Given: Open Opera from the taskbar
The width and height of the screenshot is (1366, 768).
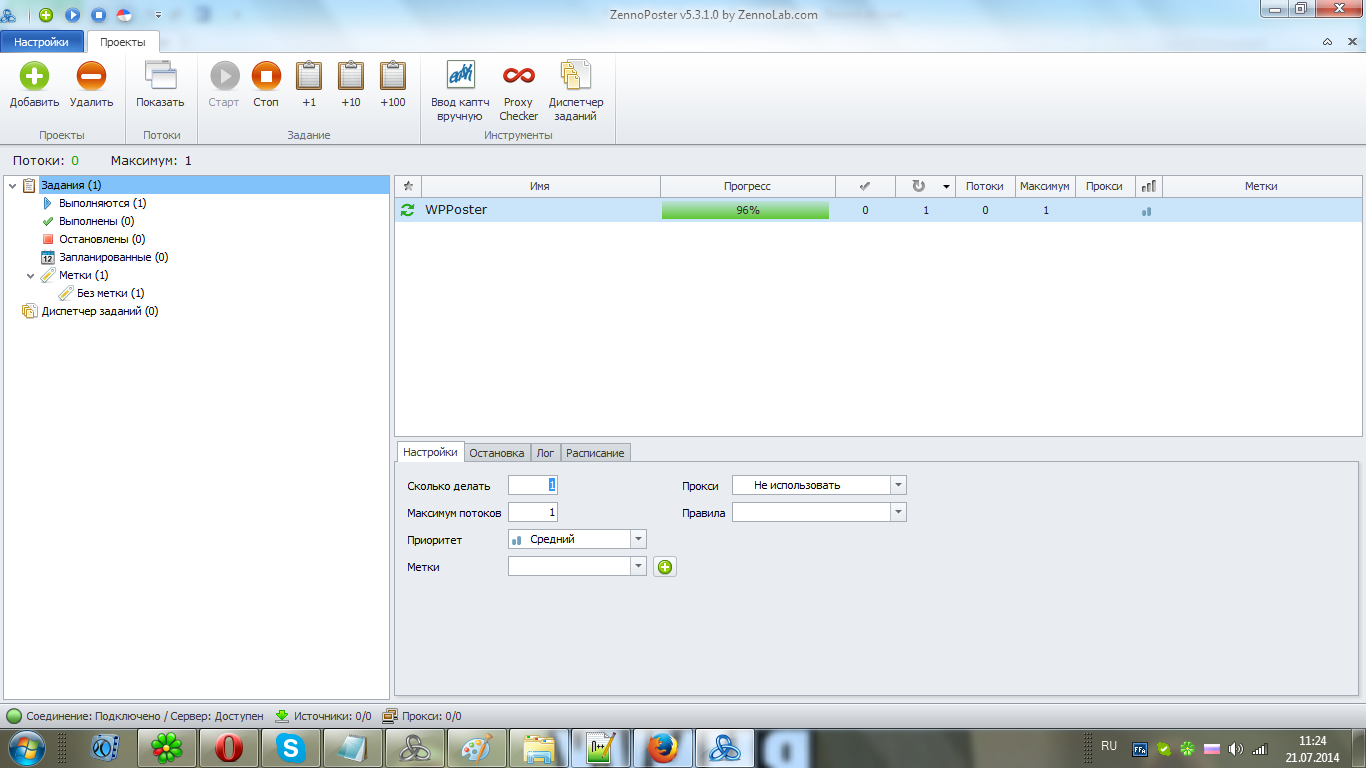Looking at the screenshot, I should (228, 748).
